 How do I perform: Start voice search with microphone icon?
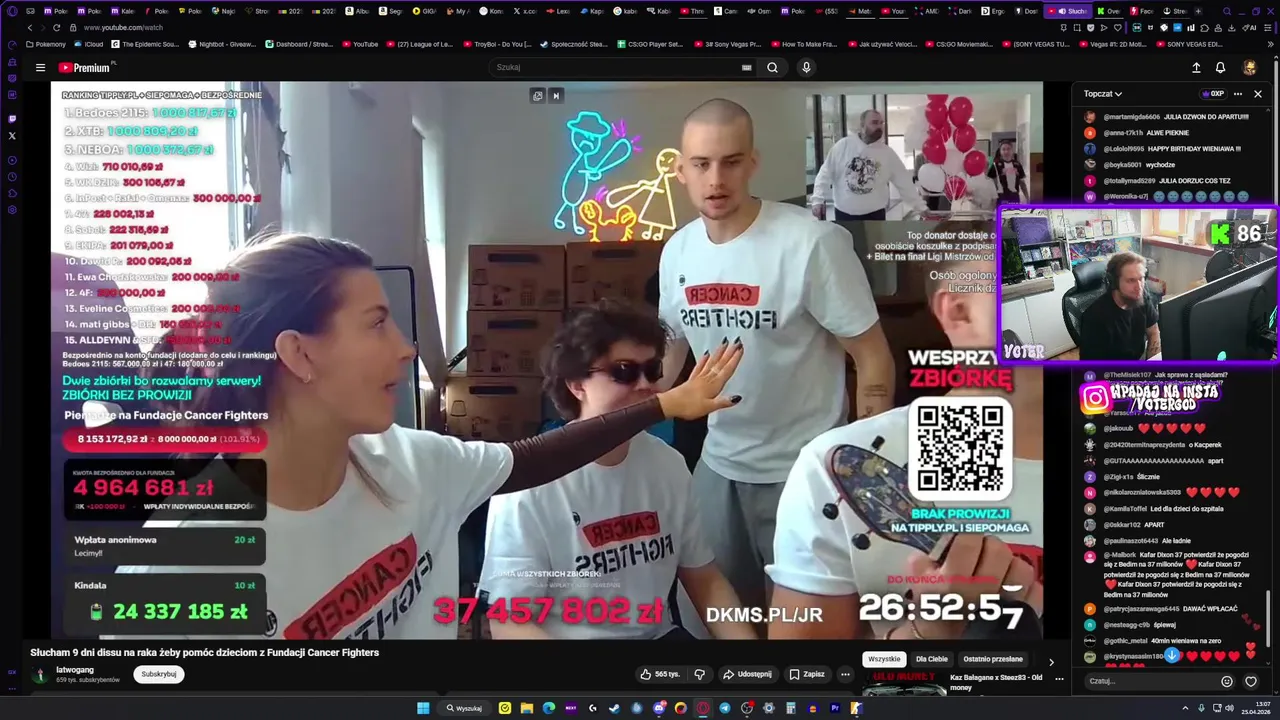[806, 68]
